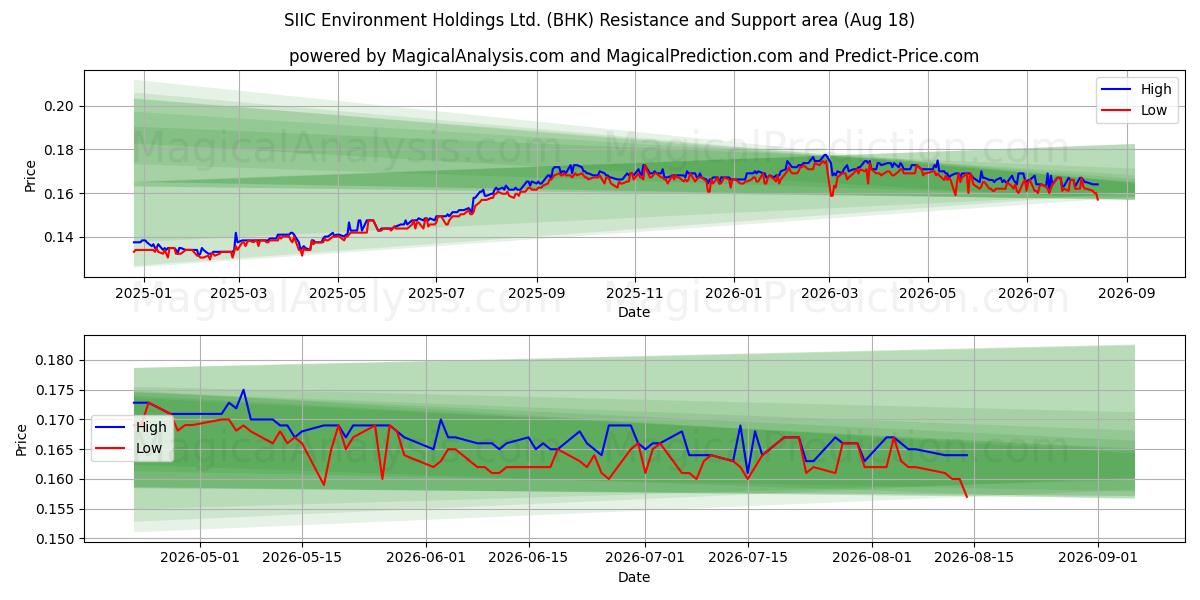
Task: Click the 2026-05-01 date tick label
Action: coord(200,558)
